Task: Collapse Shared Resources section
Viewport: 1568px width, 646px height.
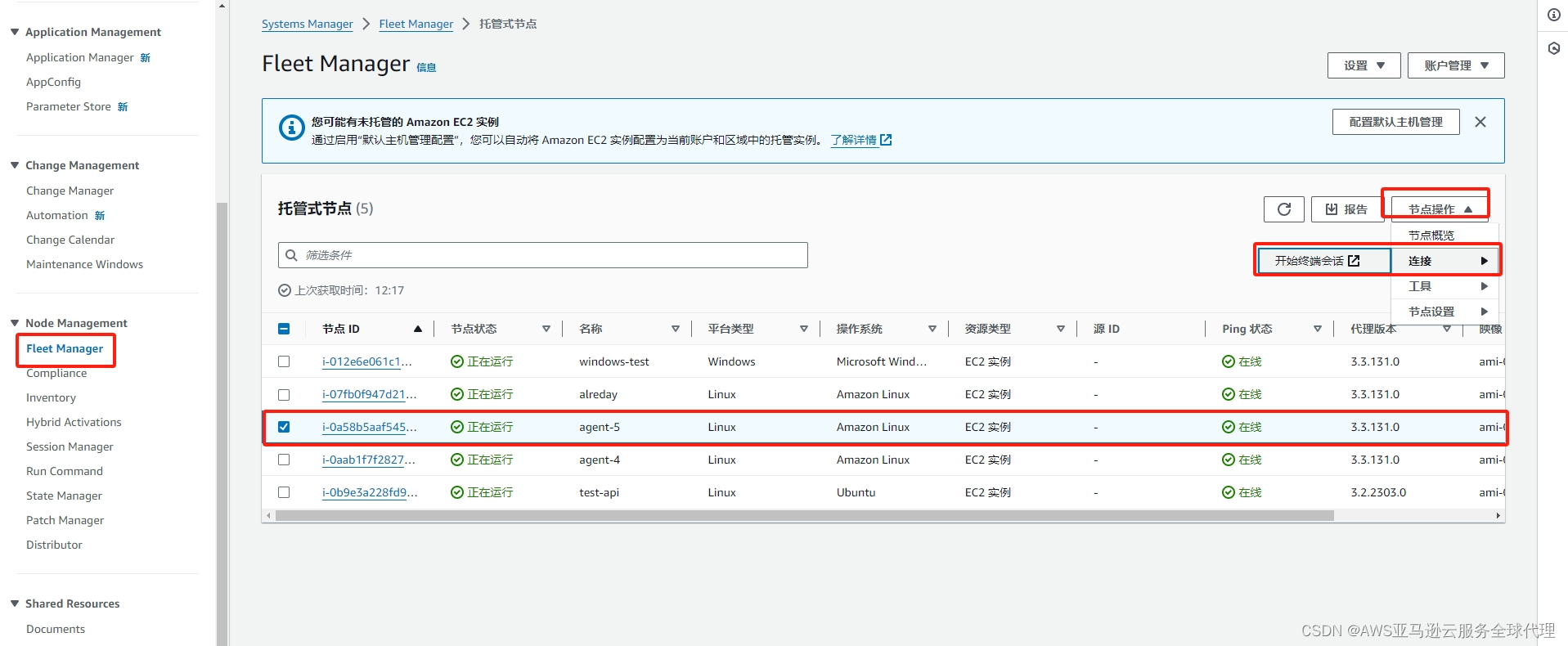Action: [15, 603]
